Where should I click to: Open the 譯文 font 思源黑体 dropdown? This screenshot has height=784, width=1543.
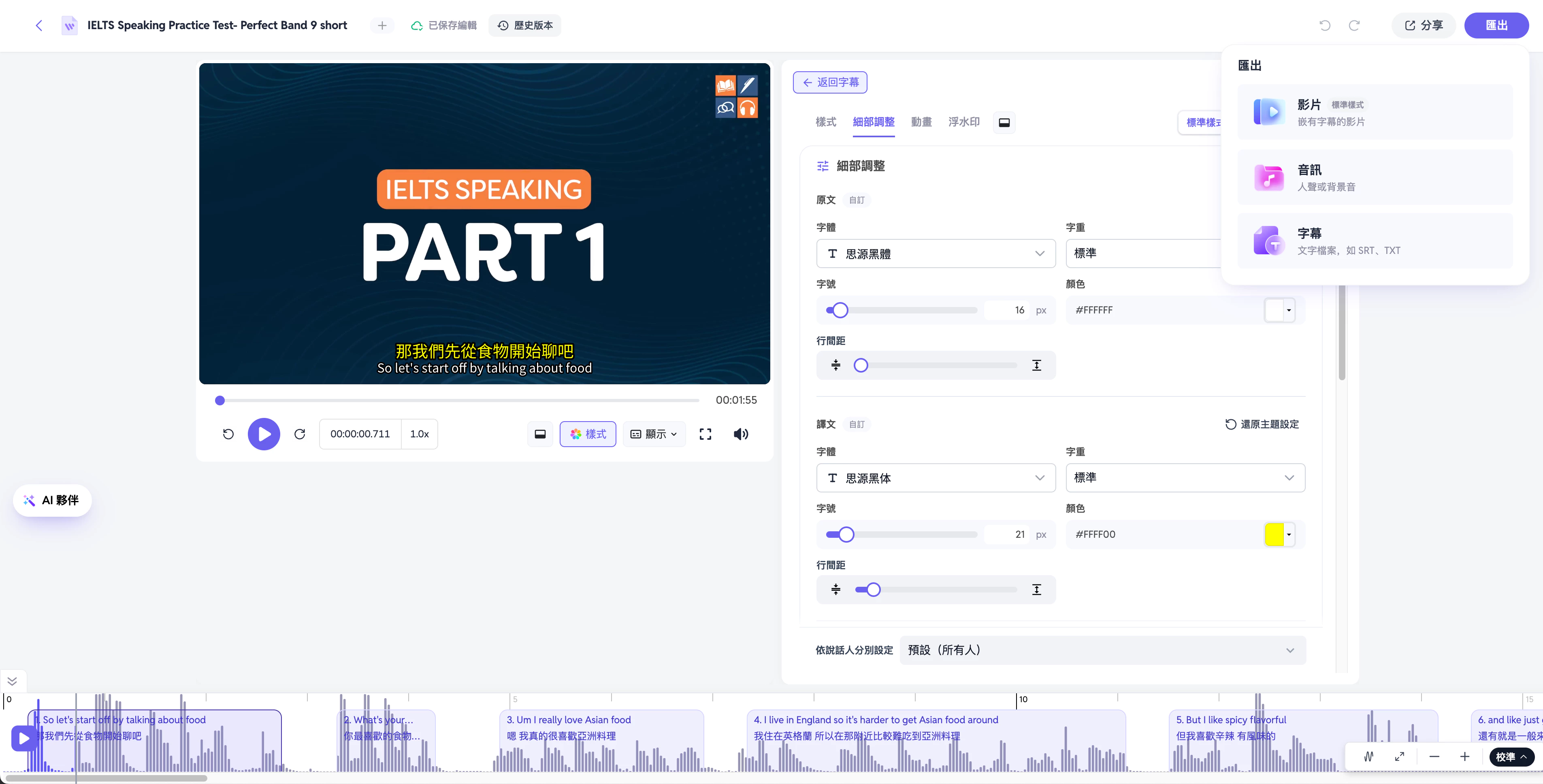click(x=936, y=477)
